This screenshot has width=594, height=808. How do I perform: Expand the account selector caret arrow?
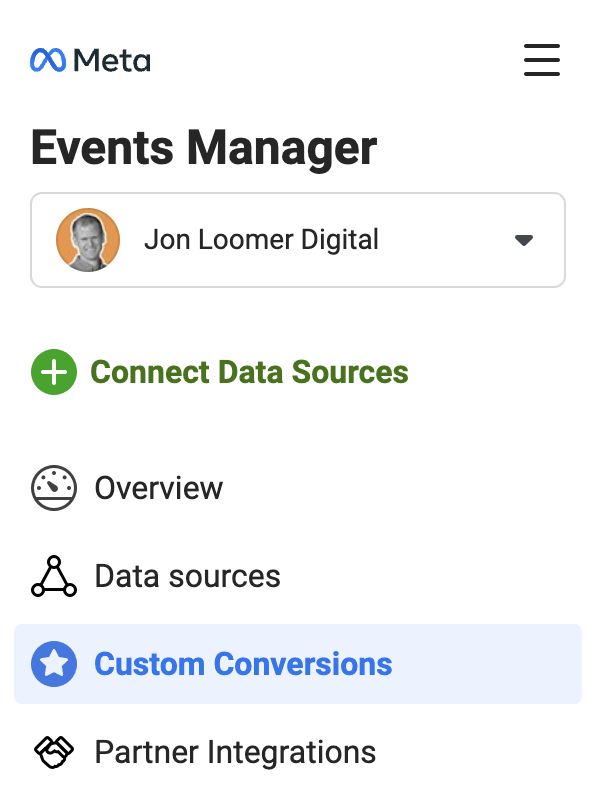point(524,240)
